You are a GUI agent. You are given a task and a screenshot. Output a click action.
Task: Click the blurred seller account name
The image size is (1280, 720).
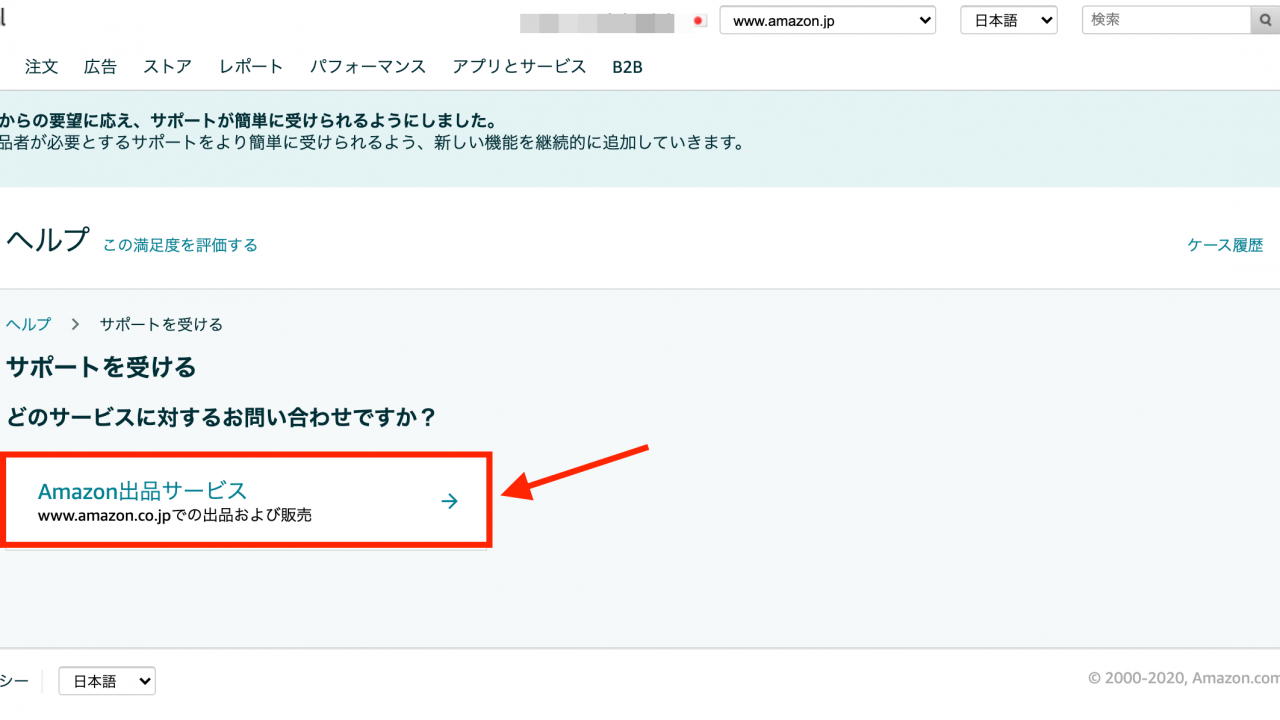click(597, 21)
